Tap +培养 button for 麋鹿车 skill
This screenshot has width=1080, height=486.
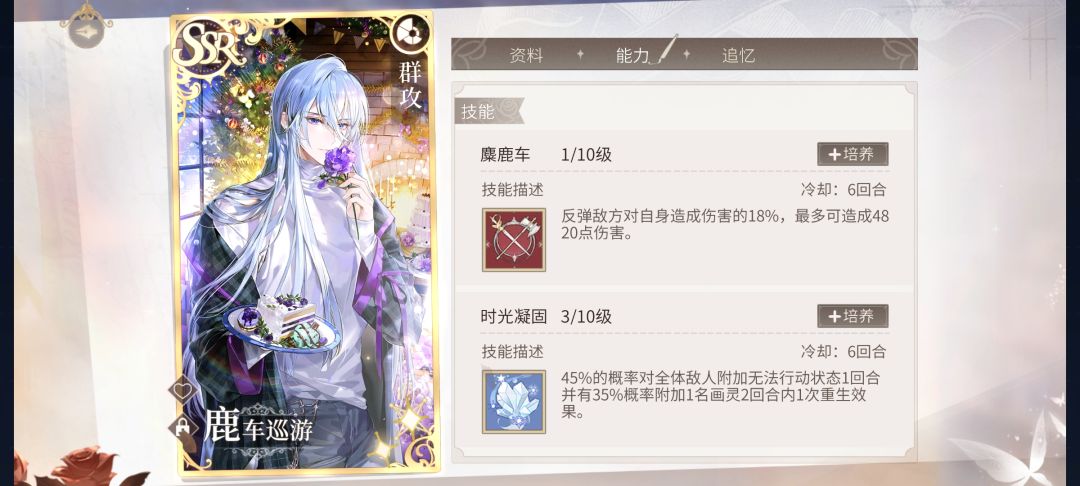(x=853, y=154)
